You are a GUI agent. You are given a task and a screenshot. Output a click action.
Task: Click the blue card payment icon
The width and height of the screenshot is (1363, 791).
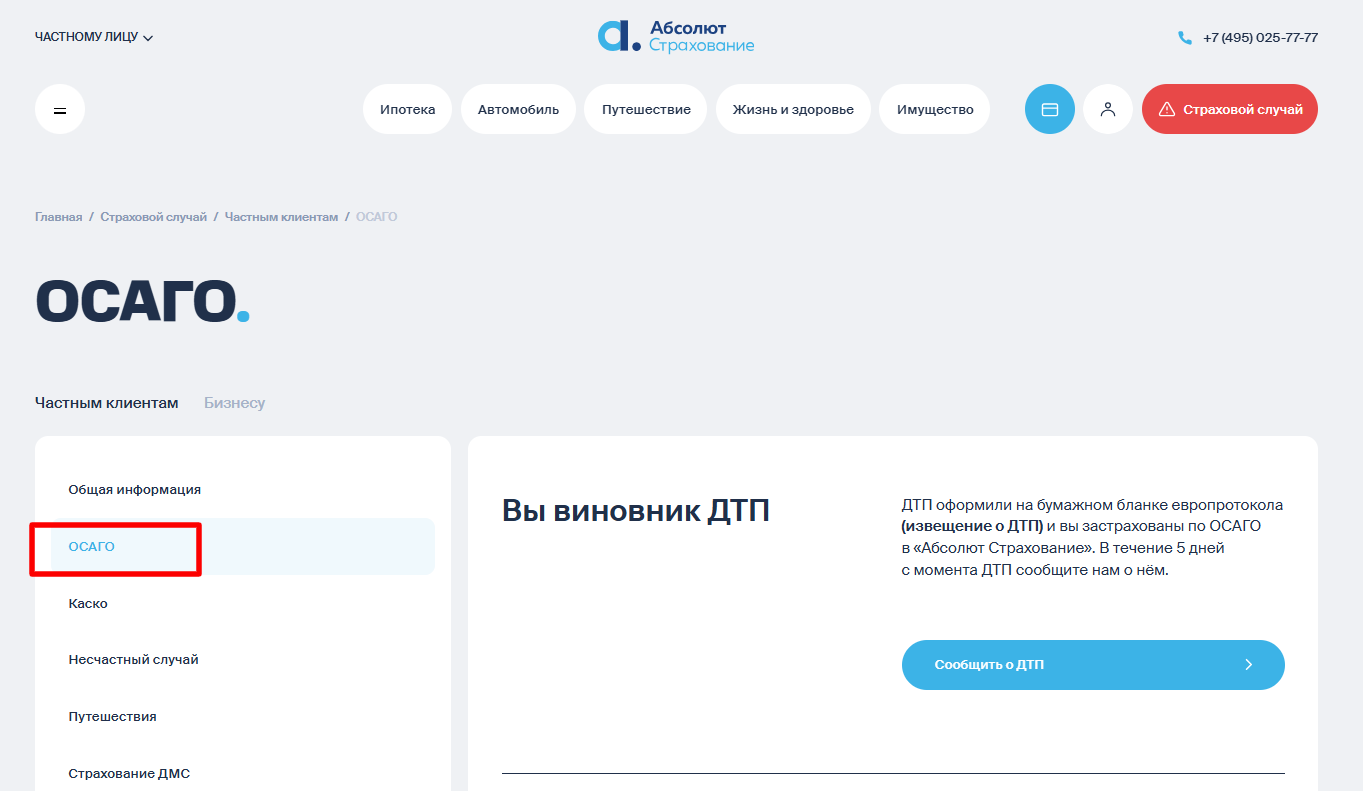click(x=1049, y=110)
